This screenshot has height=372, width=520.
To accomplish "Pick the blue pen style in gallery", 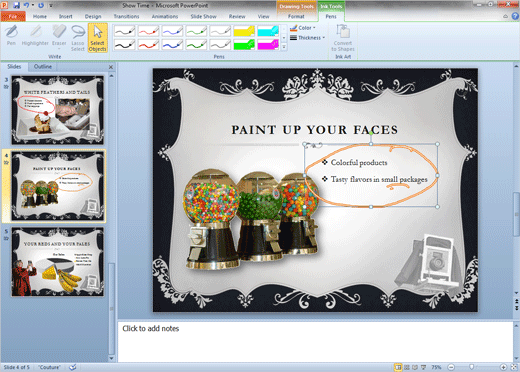I will [172, 31].
